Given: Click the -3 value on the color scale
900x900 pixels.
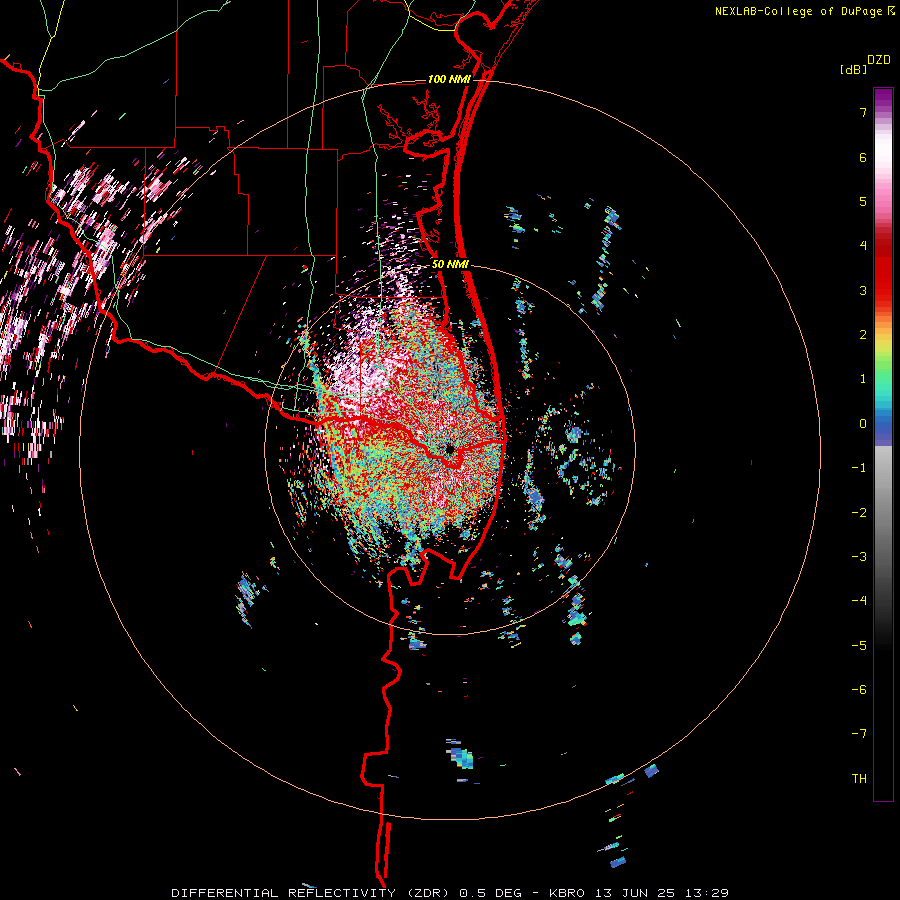Looking at the screenshot, I should coord(859,557).
